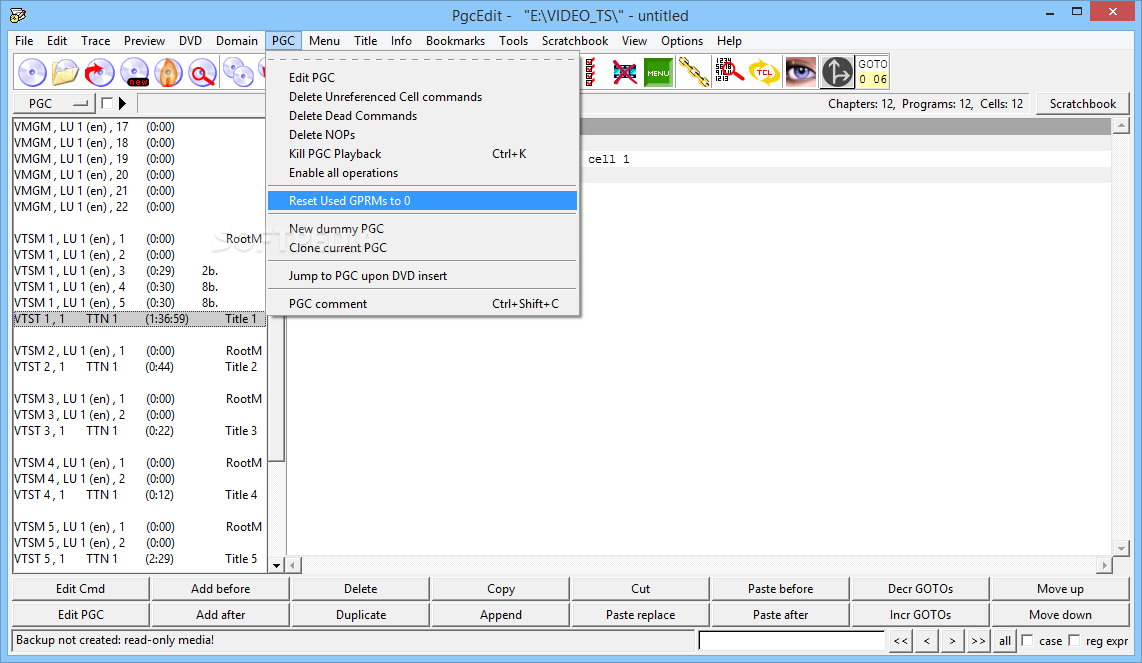This screenshot has height=663, width=1142.
Task: Enable the reg expr checkbox
Action: pyautogui.click(x=1074, y=640)
